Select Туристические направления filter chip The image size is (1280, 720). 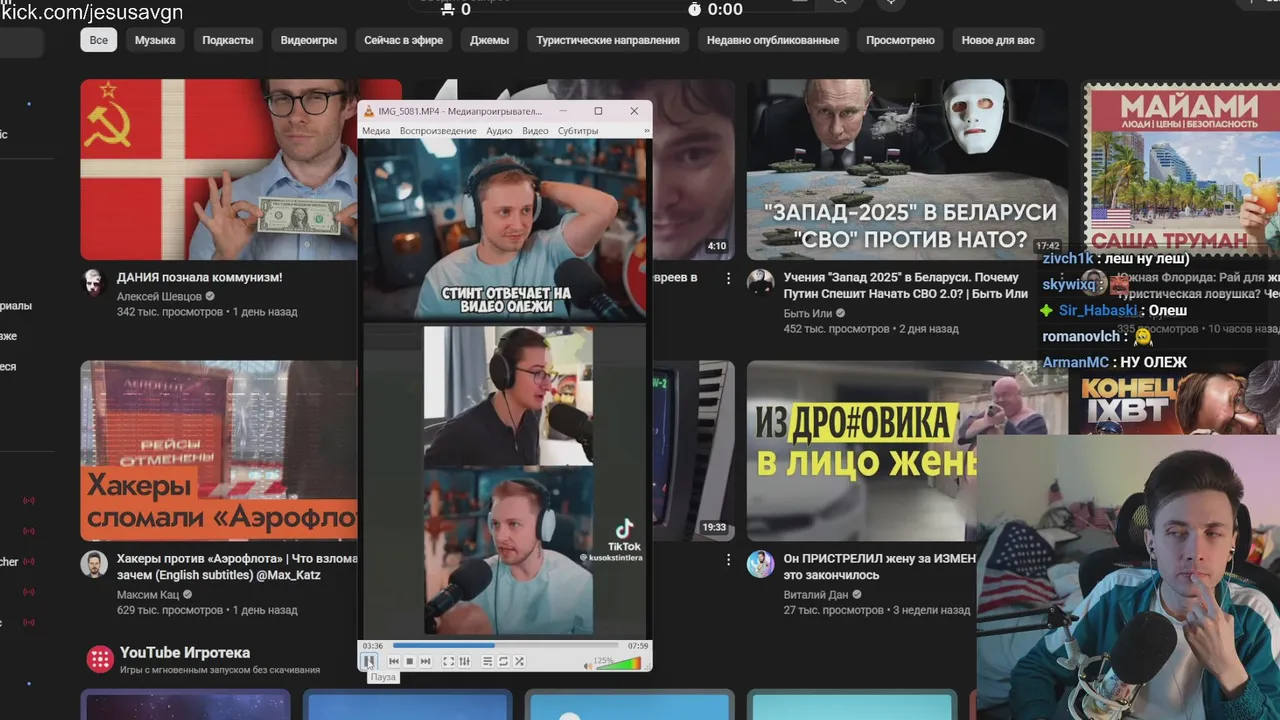(x=608, y=40)
